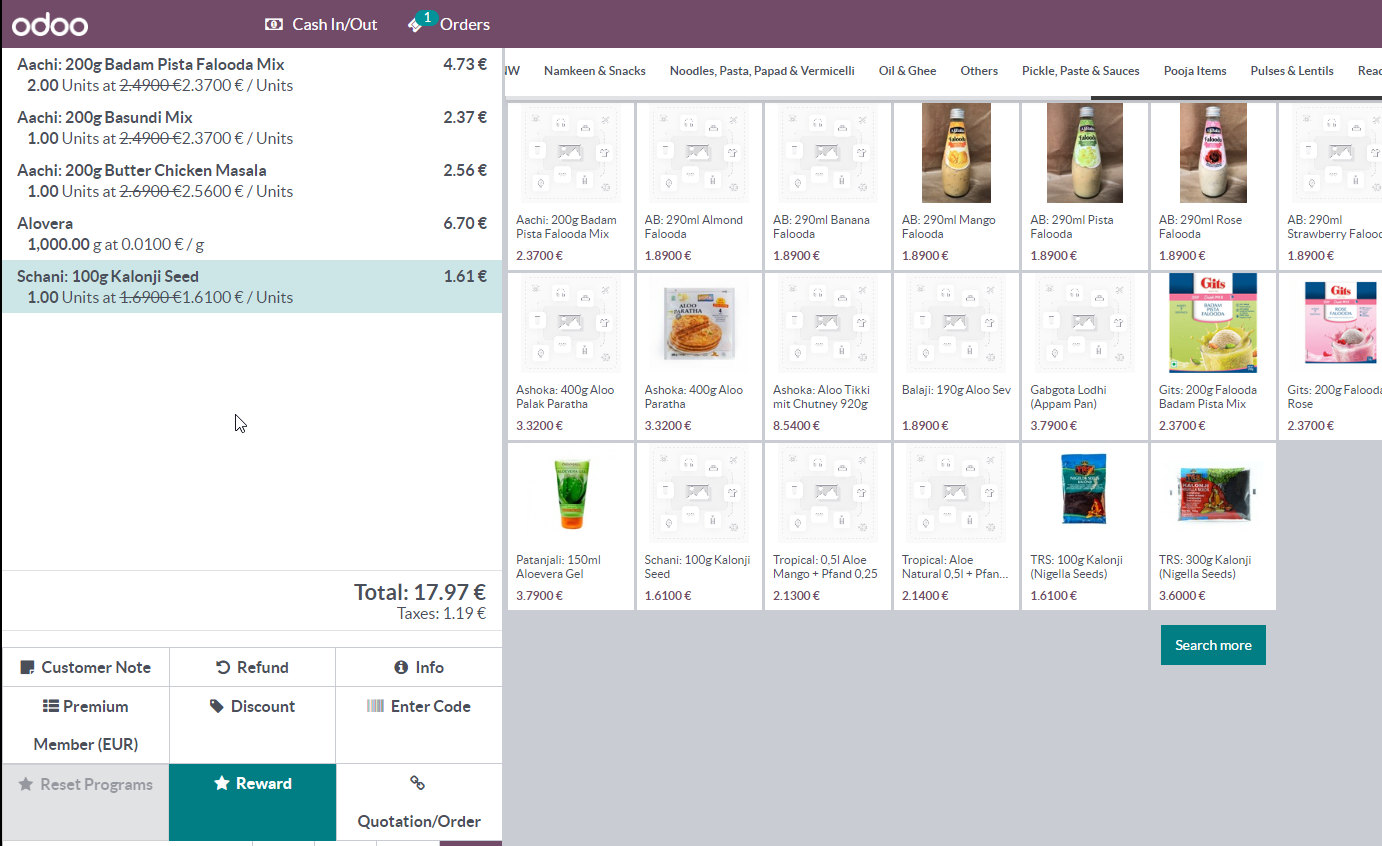The image size is (1382, 846).
Task: Add Gits 200g Falooda Badam Pista Mix
Action: 1213,356
